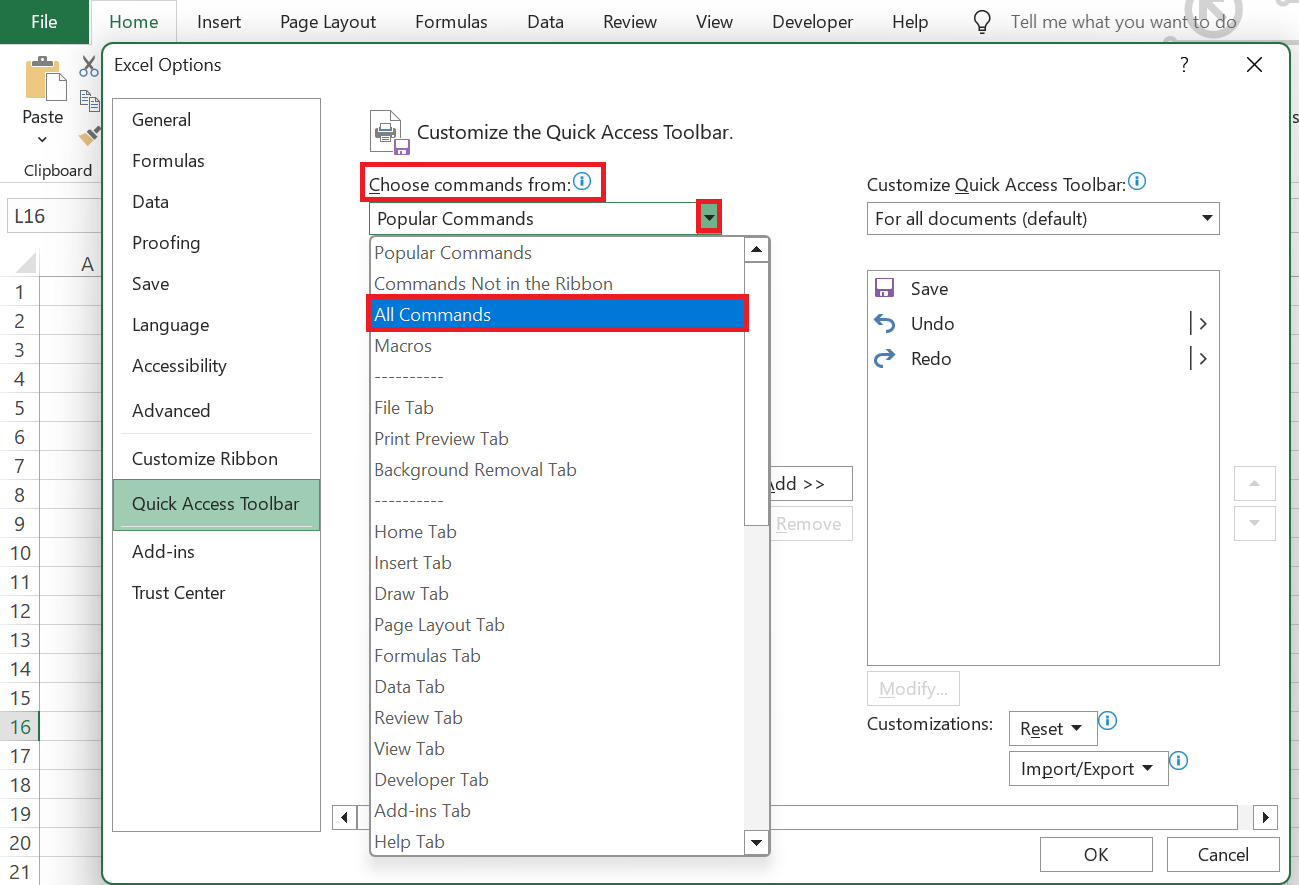Open Accessibility options category
Image resolution: width=1299 pixels, height=885 pixels.
click(x=216, y=366)
